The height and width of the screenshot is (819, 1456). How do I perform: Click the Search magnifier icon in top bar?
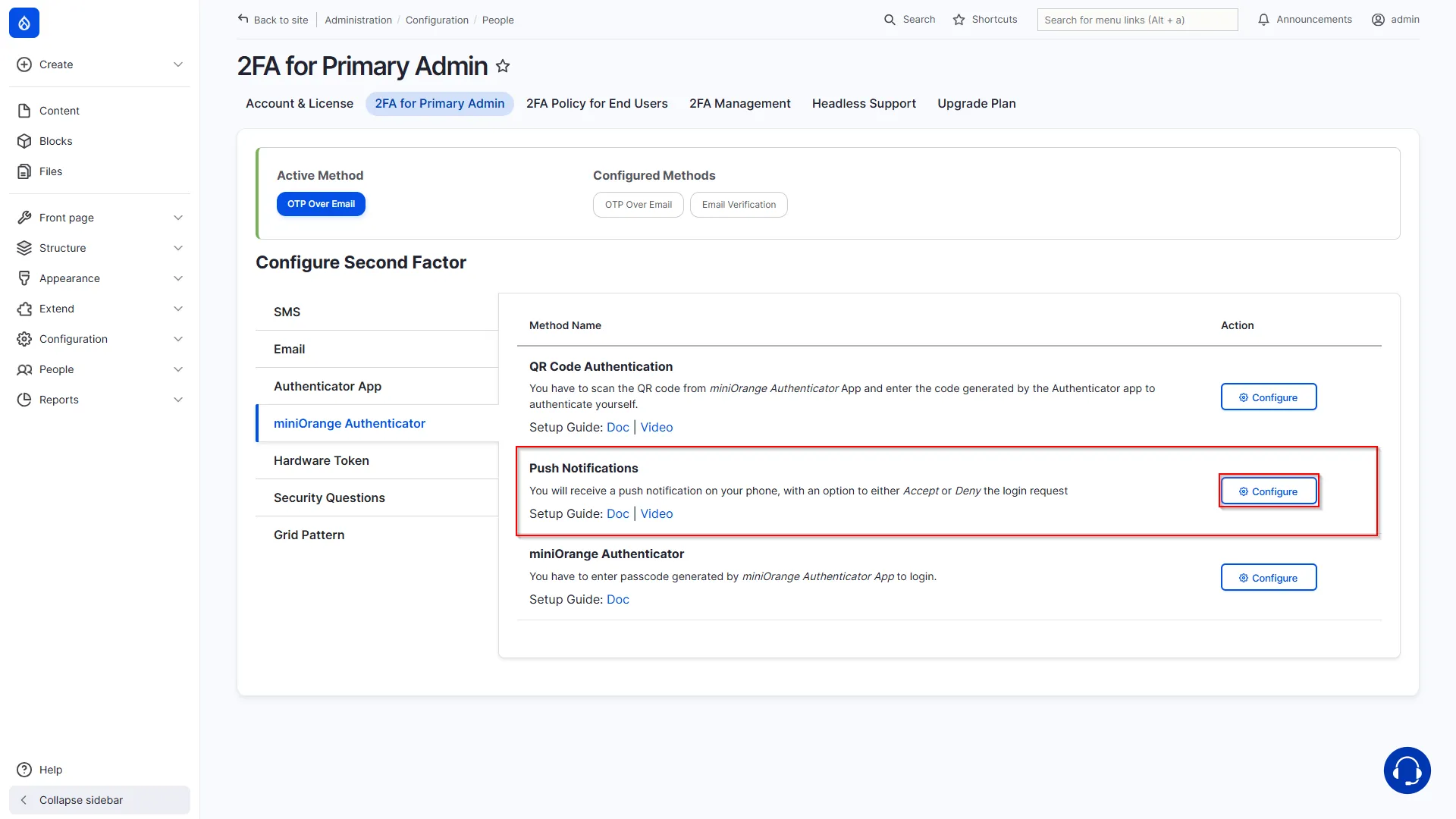(x=890, y=20)
